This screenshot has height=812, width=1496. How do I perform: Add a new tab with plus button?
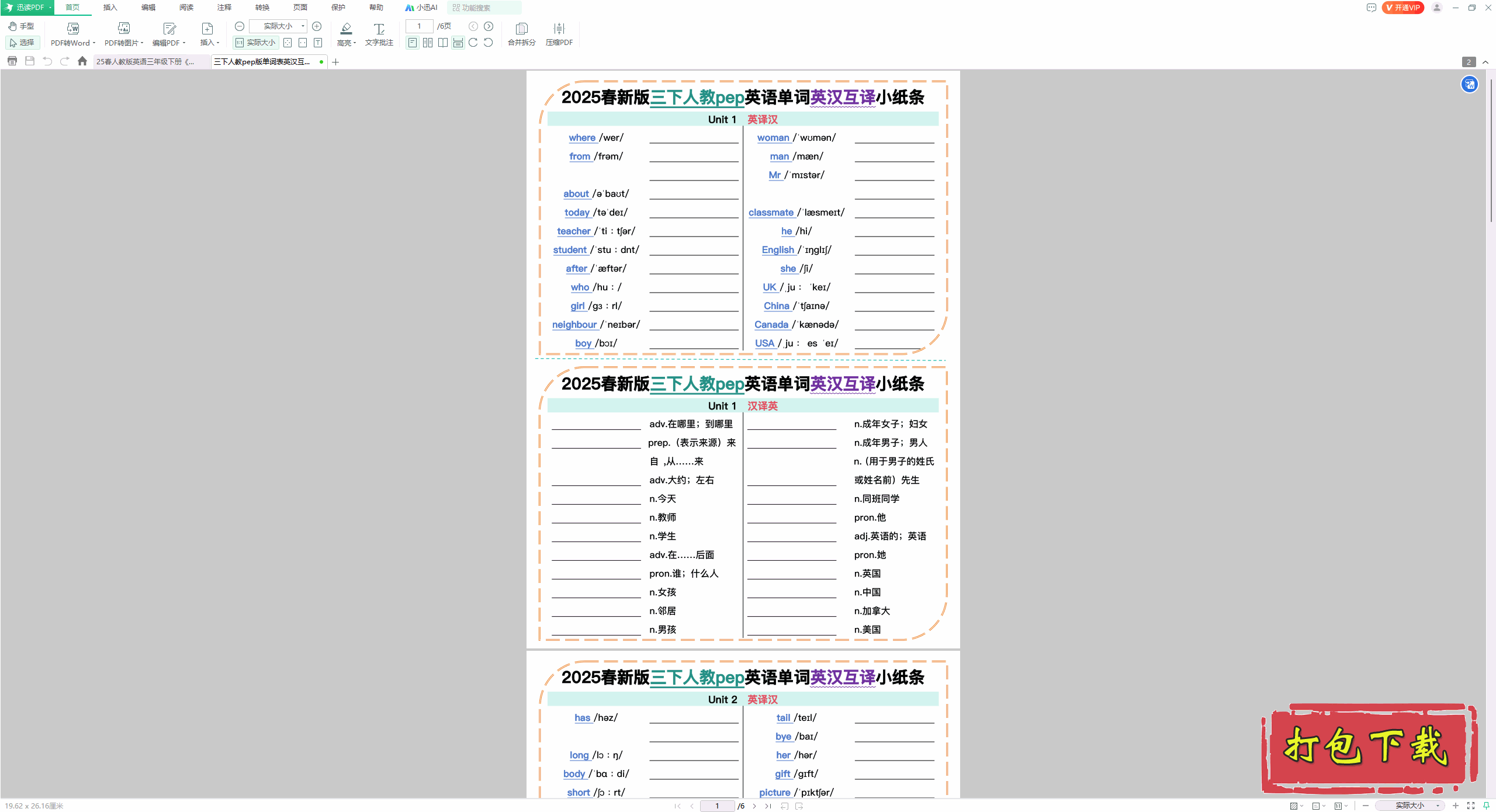pyautogui.click(x=336, y=62)
